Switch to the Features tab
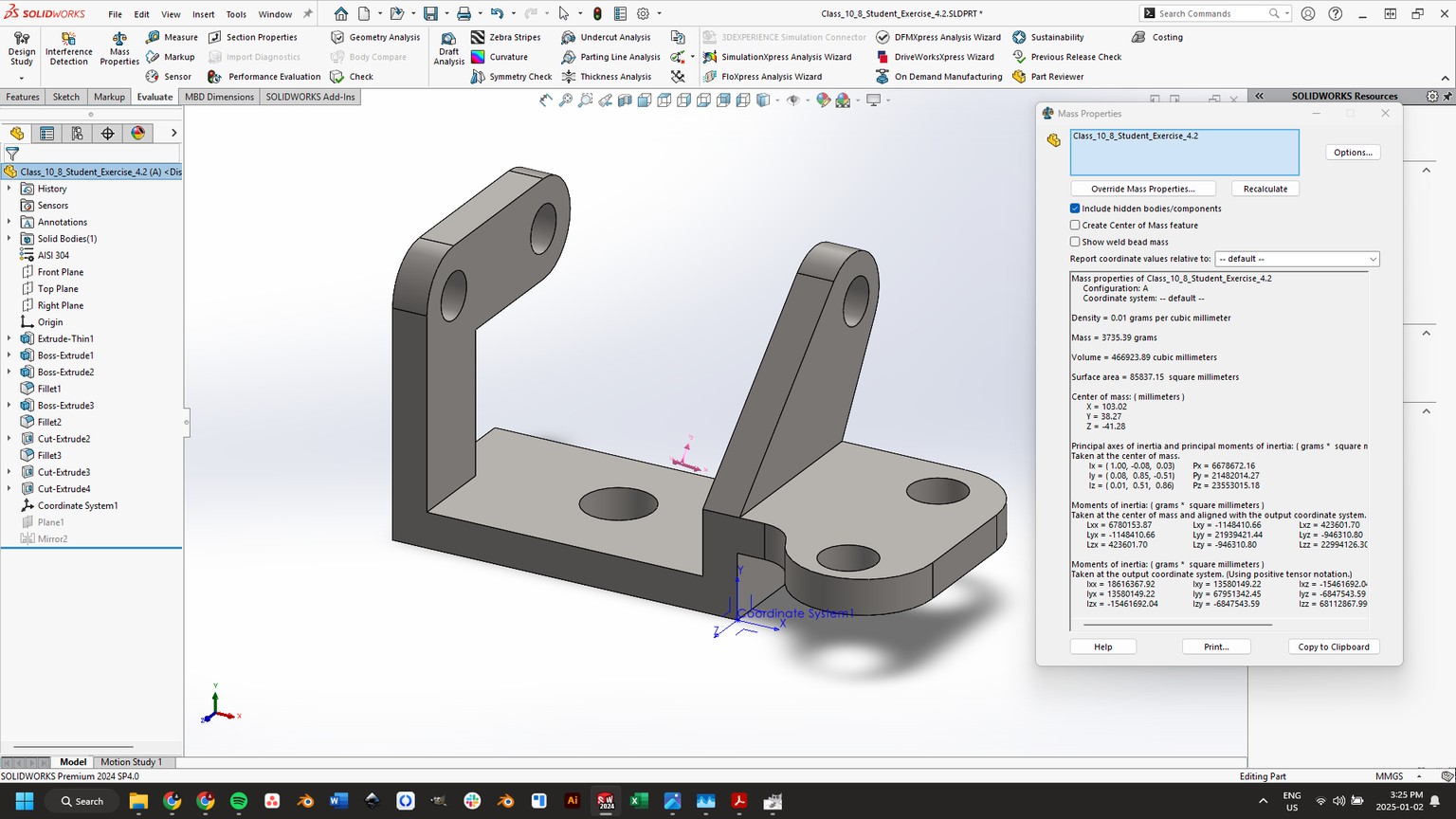Viewport: 1456px width, 819px height. tap(23, 97)
